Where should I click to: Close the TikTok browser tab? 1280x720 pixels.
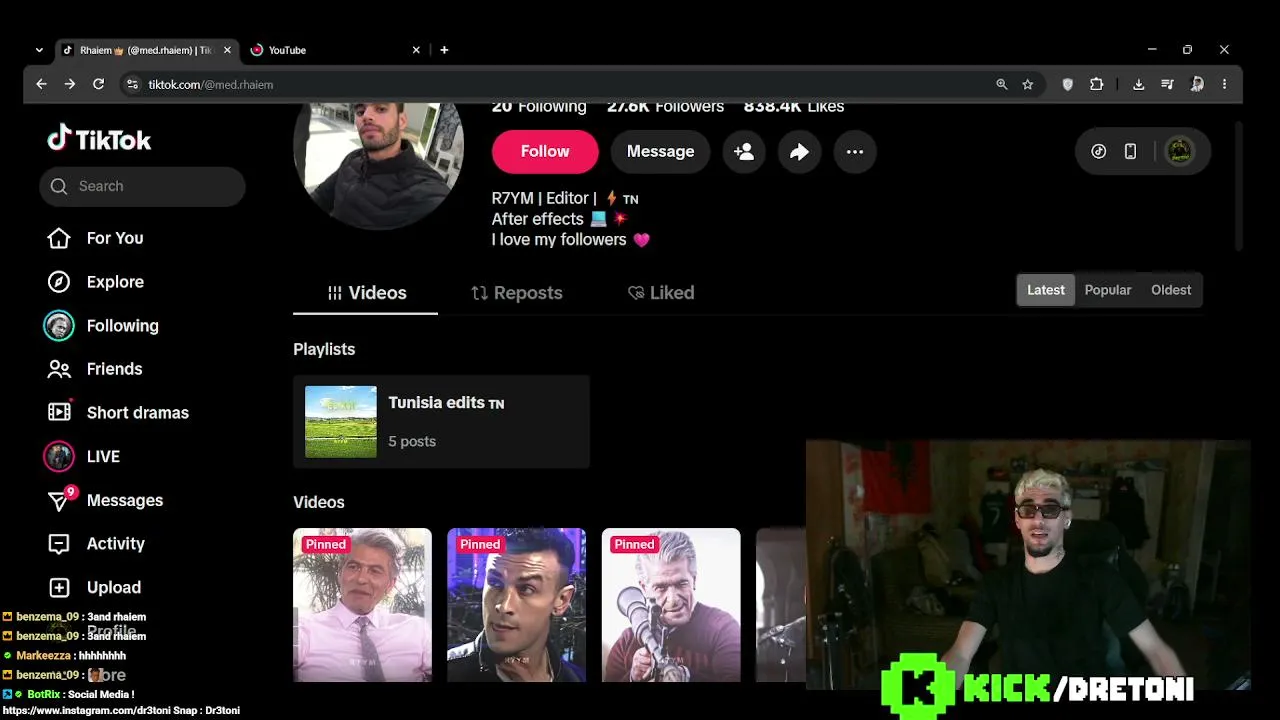pos(227,50)
